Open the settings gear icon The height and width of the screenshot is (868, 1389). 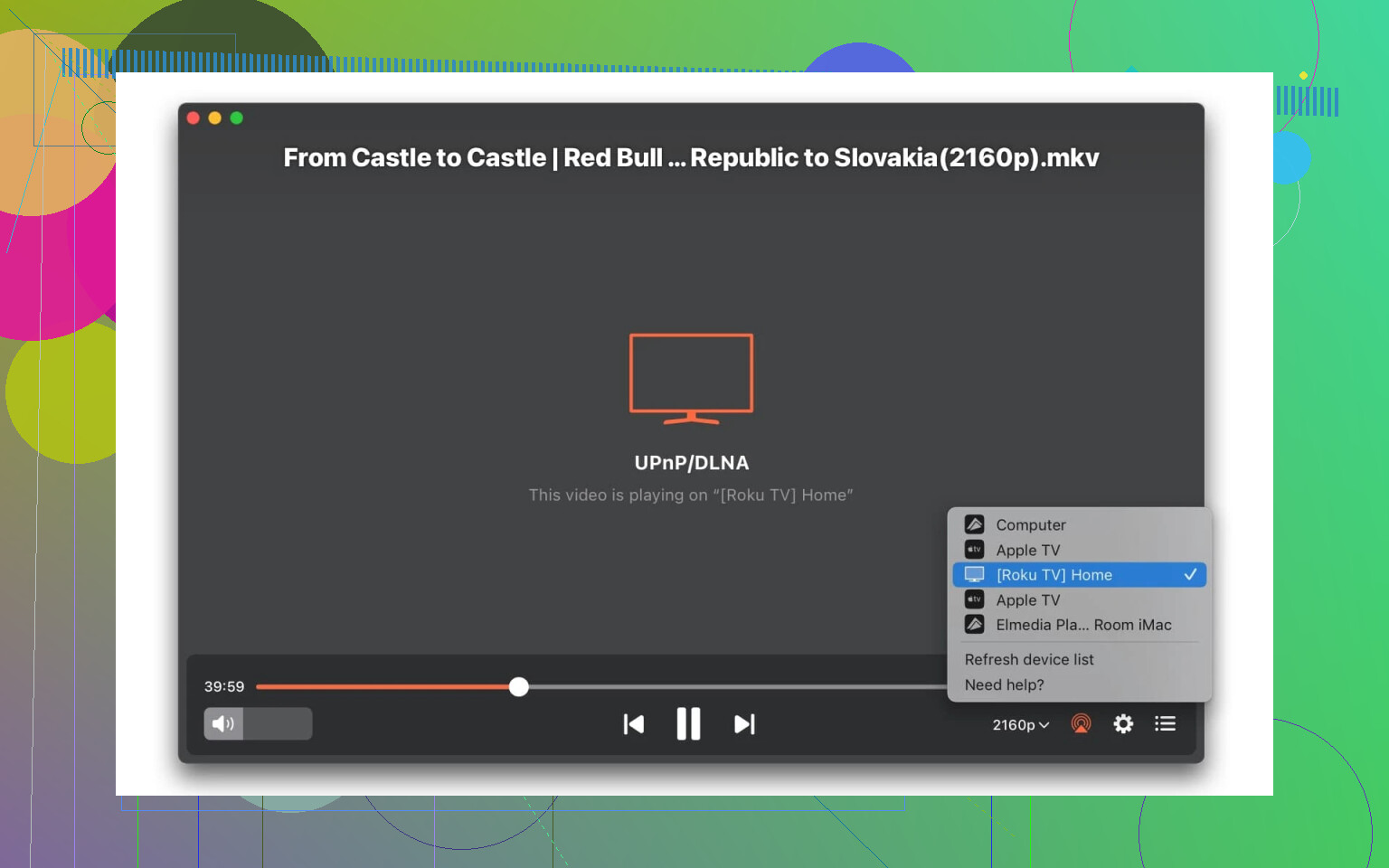coord(1123,724)
